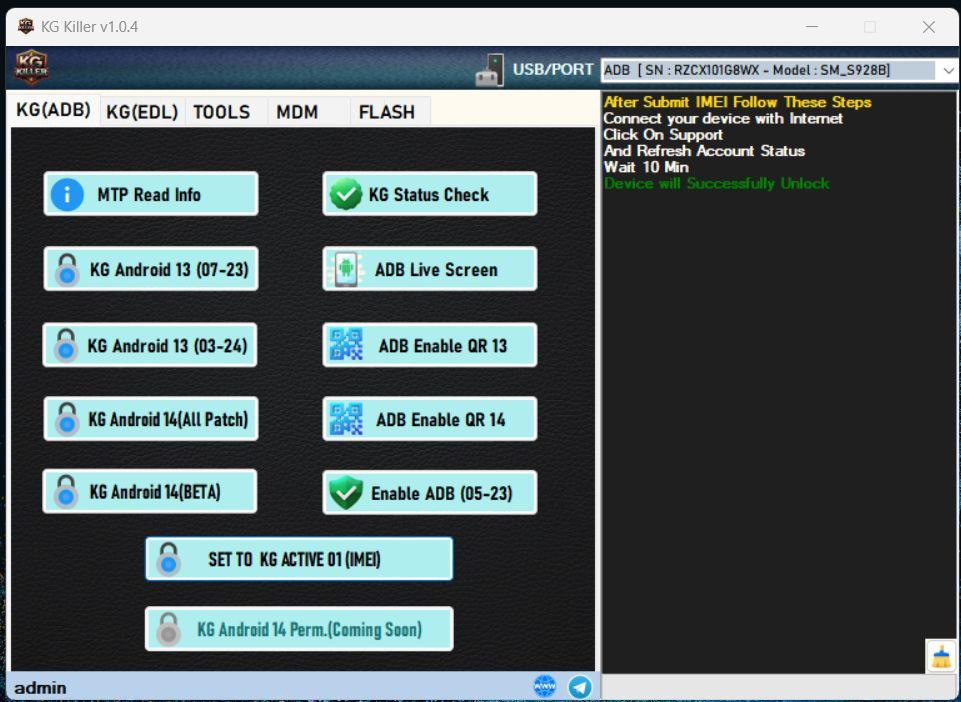Start ADB Live Screen

tap(430, 269)
